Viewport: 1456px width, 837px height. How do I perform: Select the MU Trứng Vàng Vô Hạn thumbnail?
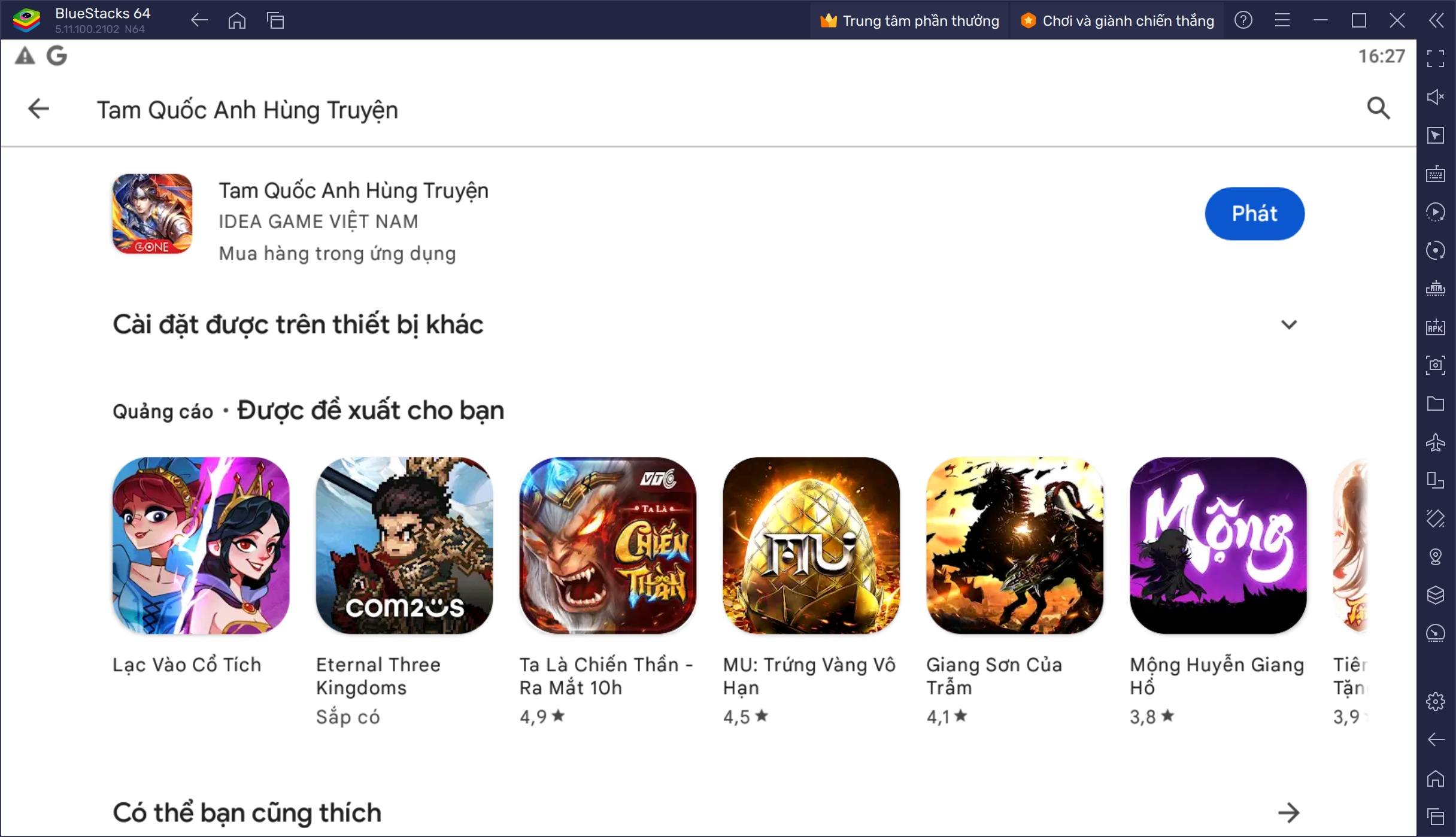(x=810, y=545)
